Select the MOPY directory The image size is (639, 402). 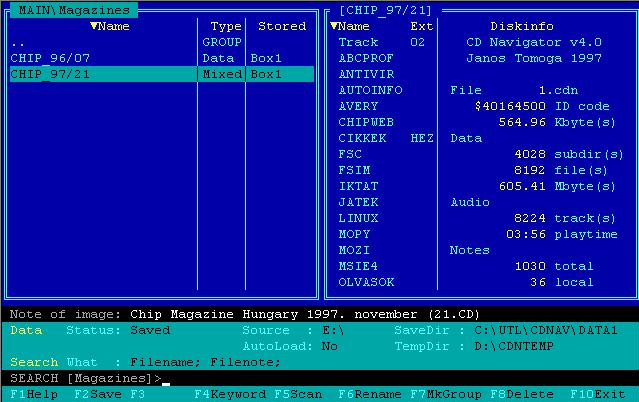click(x=354, y=234)
